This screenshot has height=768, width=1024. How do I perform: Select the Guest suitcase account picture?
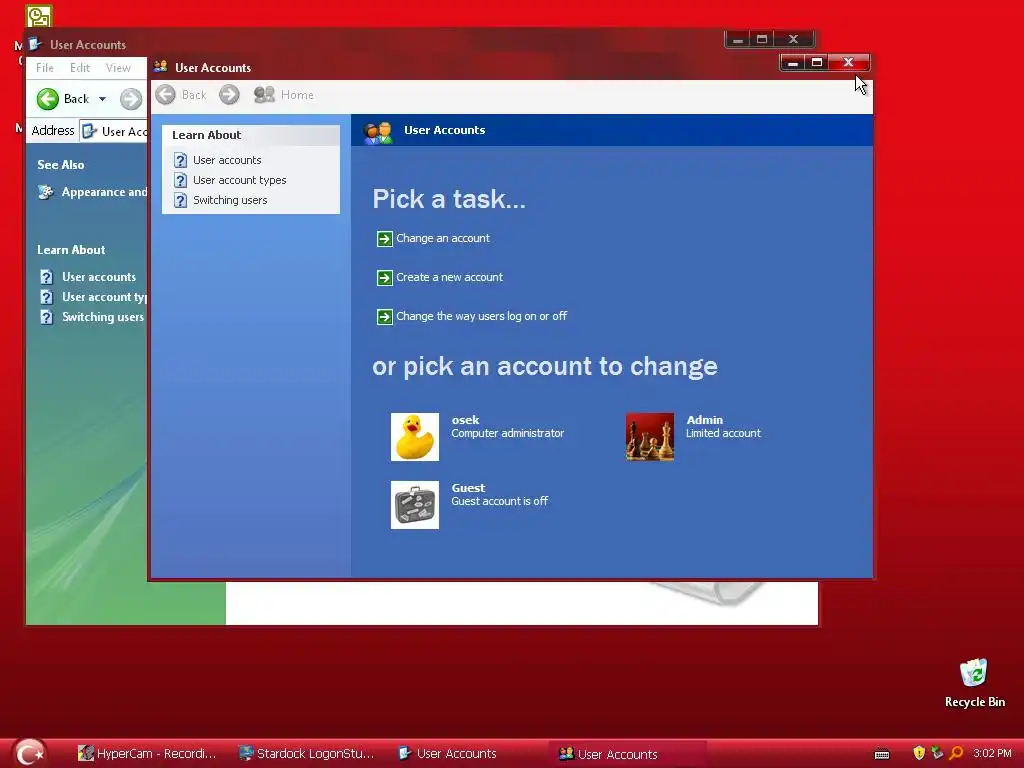coord(415,505)
